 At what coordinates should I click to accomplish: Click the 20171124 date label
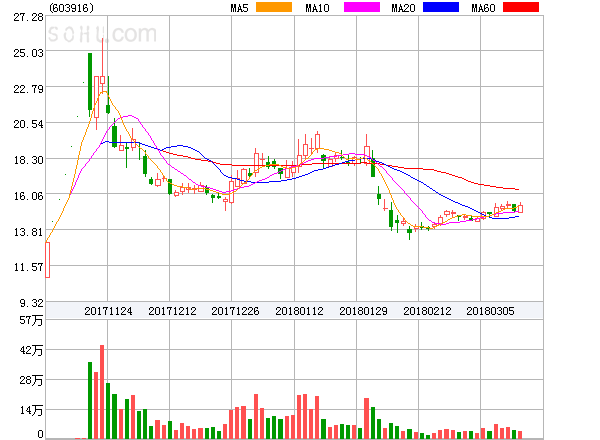[x=108, y=311]
